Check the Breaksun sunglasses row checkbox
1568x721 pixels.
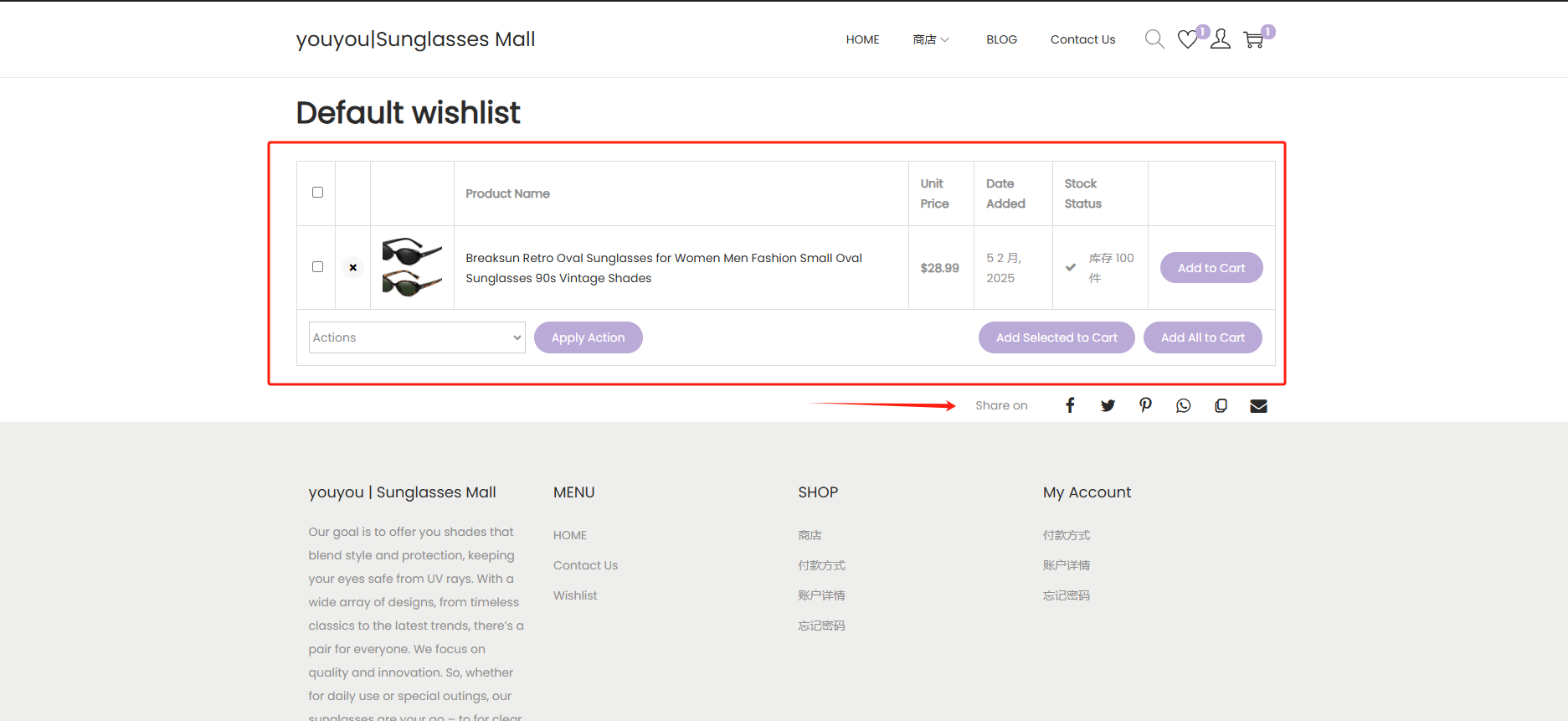tap(317, 267)
